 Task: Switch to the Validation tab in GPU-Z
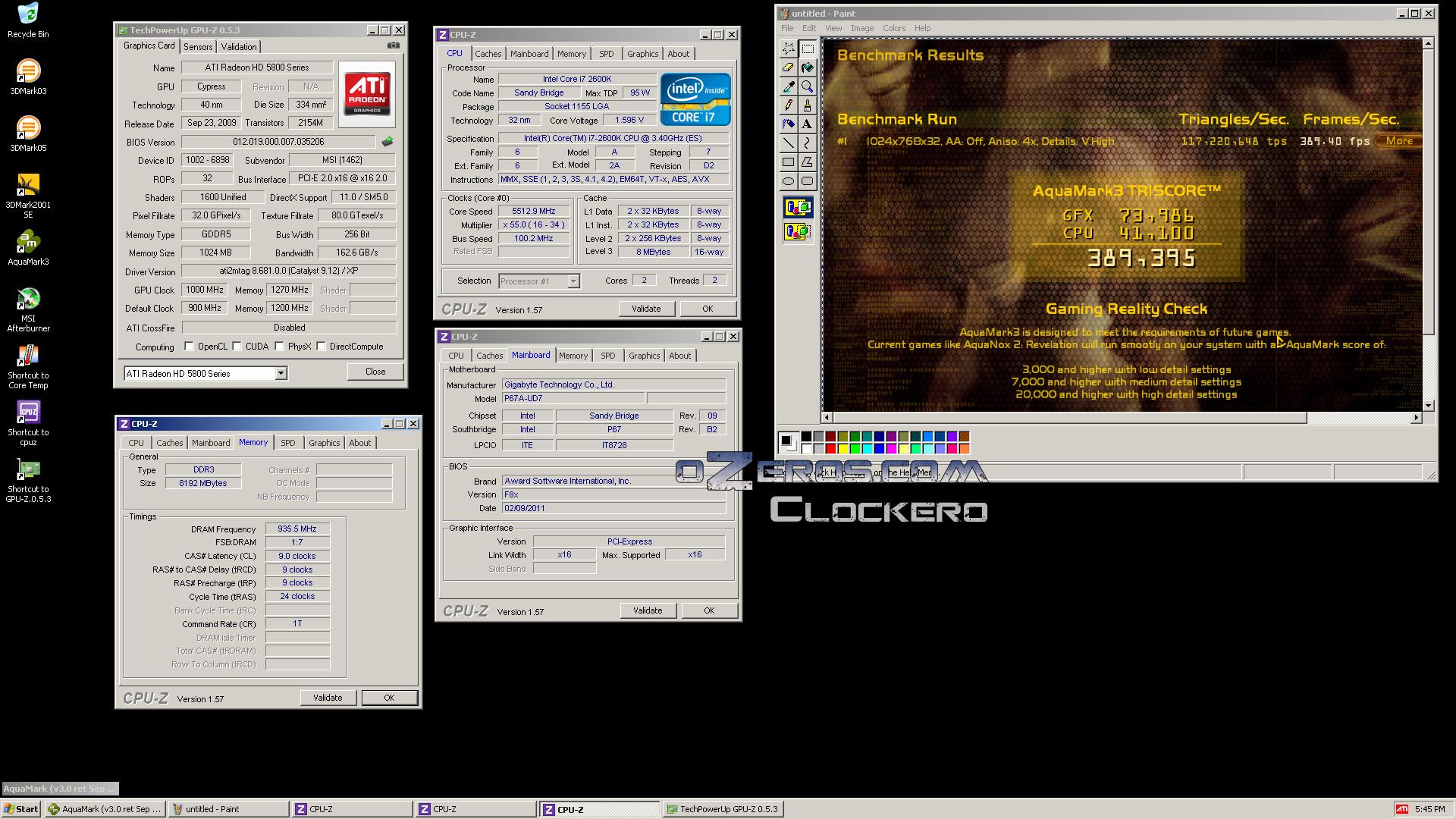coord(239,47)
